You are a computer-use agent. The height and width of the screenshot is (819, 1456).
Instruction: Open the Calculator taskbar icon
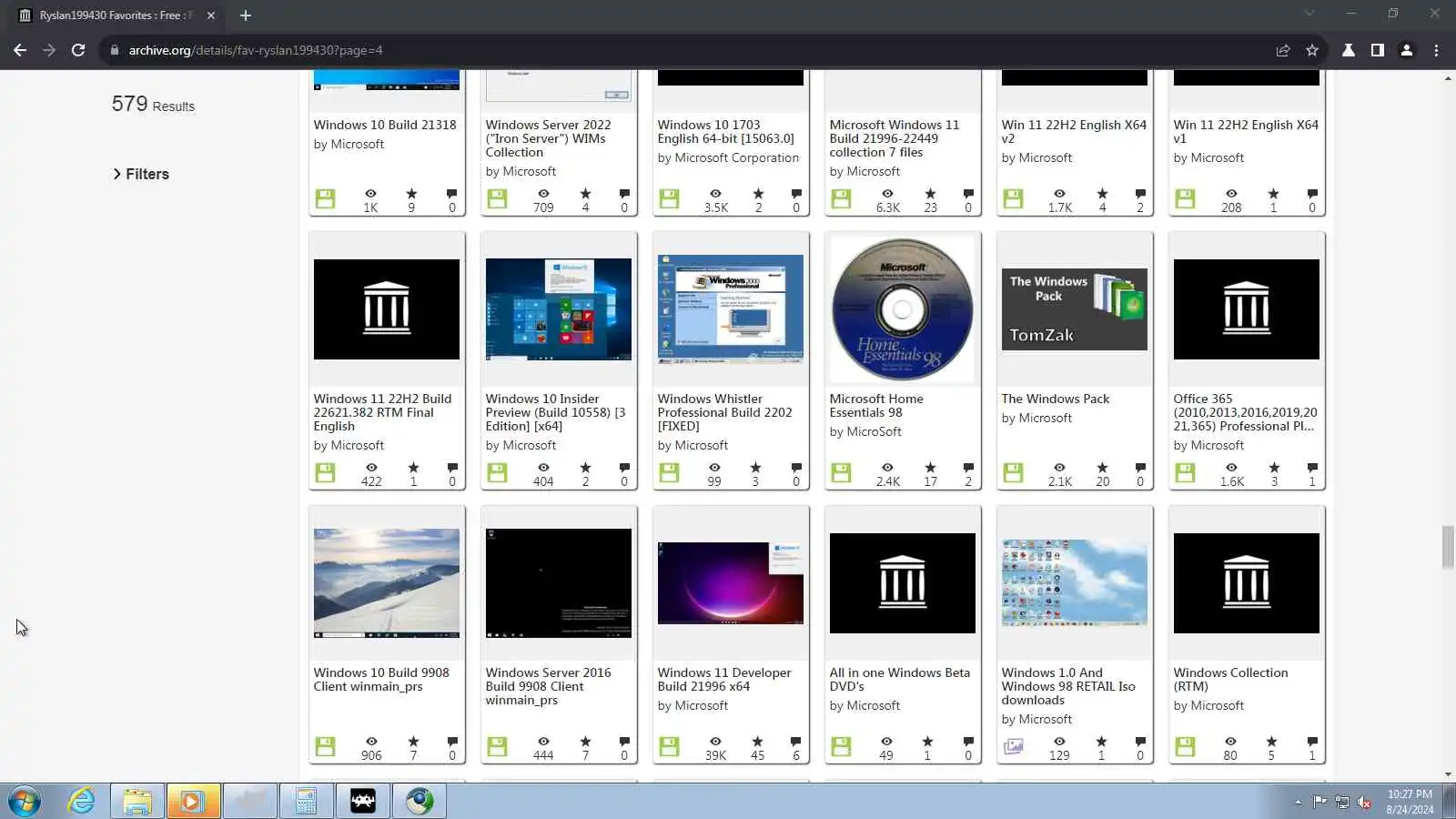tap(306, 802)
